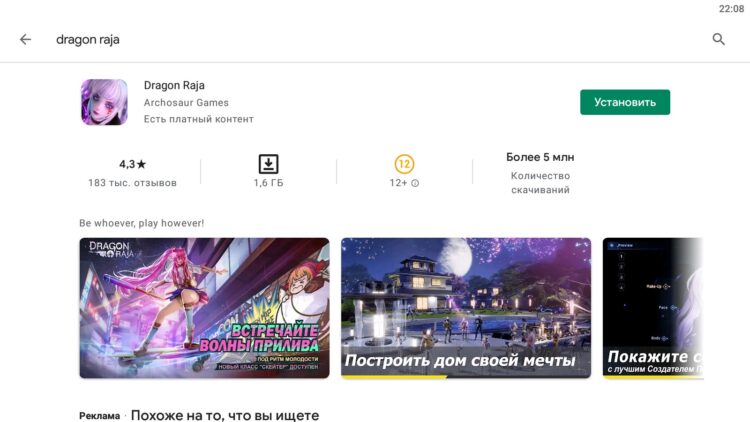Open the Dragon Raja app icon
Image resolution: width=750 pixels, height=422 pixels.
[104, 102]
